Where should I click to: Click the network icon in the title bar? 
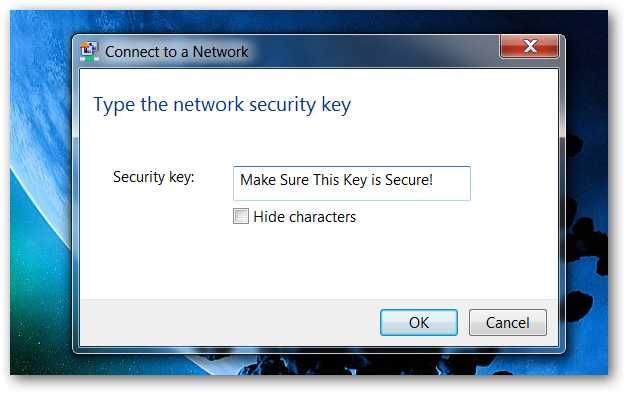tap(89, 52)
